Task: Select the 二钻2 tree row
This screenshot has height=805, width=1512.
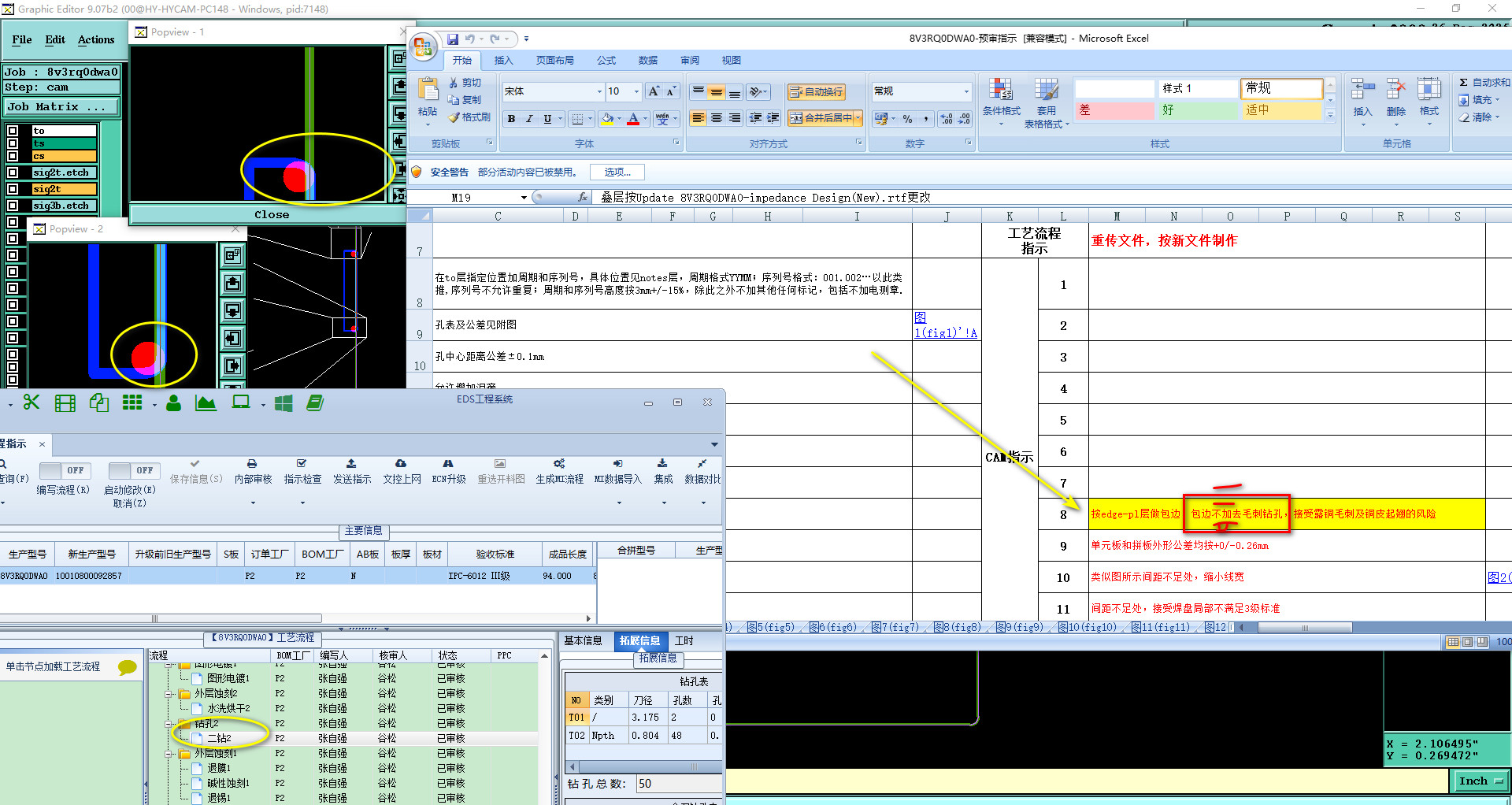Action: [344, 738]
